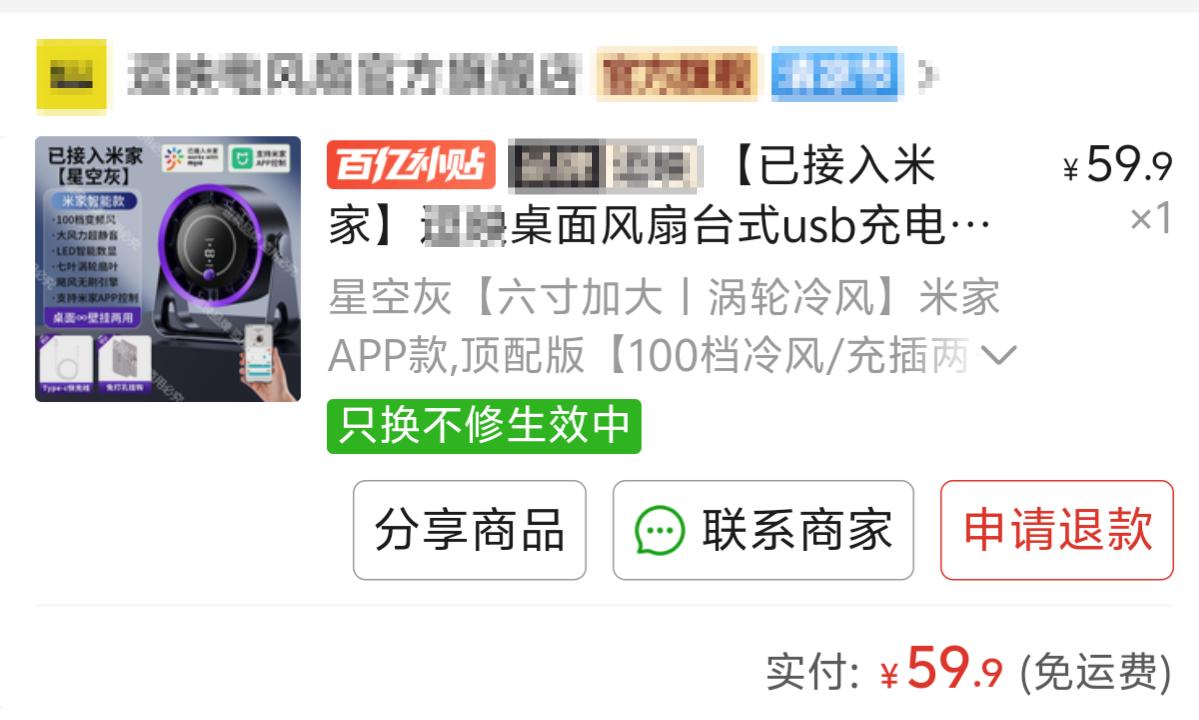Click the 百亿补贴 red badge

(x=411, y=164)
